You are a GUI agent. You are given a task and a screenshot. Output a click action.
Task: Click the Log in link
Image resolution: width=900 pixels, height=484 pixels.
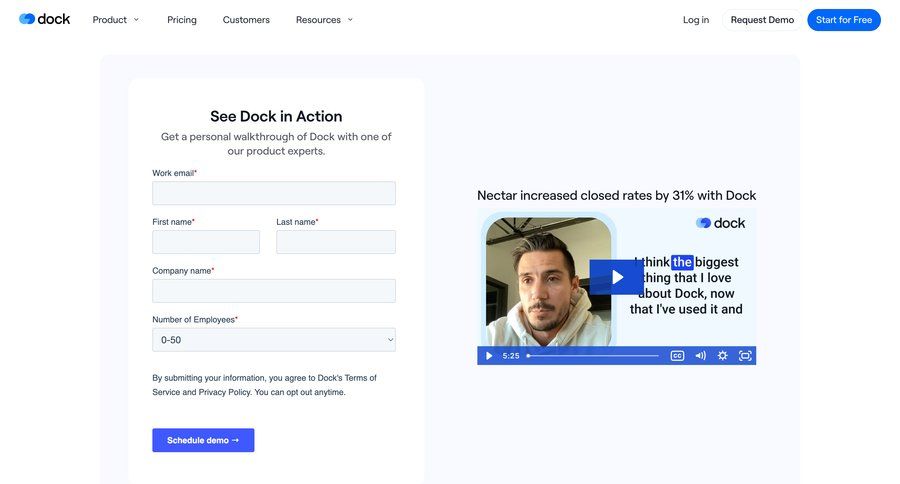[696, 20]
